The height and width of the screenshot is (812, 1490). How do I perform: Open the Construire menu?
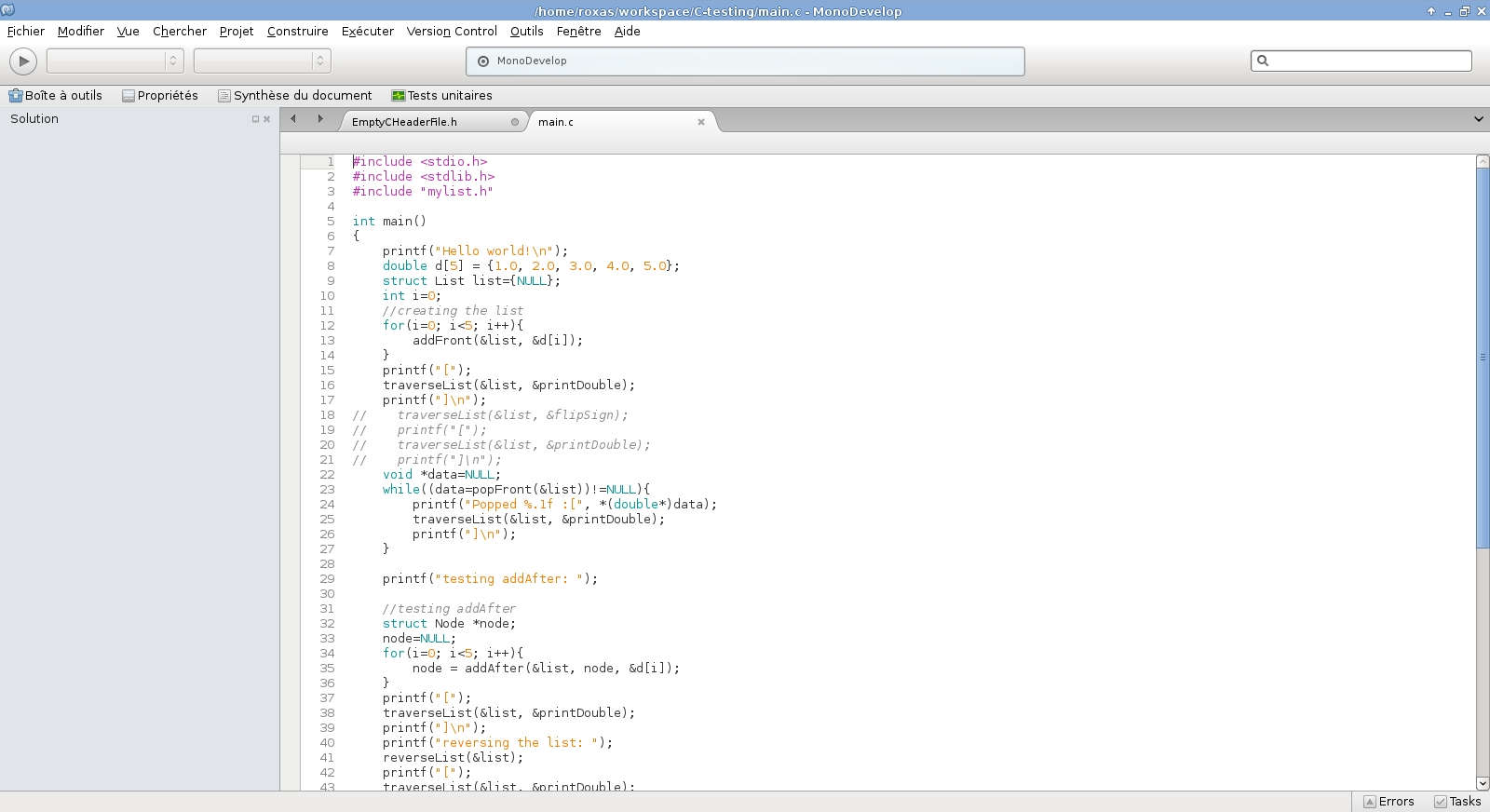pos(298,31)
